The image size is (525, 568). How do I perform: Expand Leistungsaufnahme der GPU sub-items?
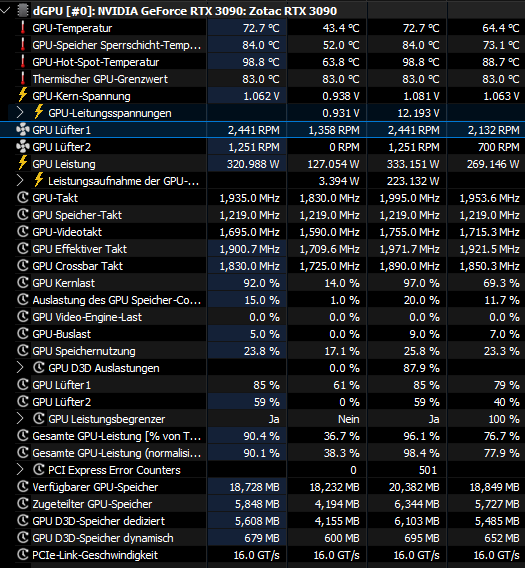click(x=20, y=181)
